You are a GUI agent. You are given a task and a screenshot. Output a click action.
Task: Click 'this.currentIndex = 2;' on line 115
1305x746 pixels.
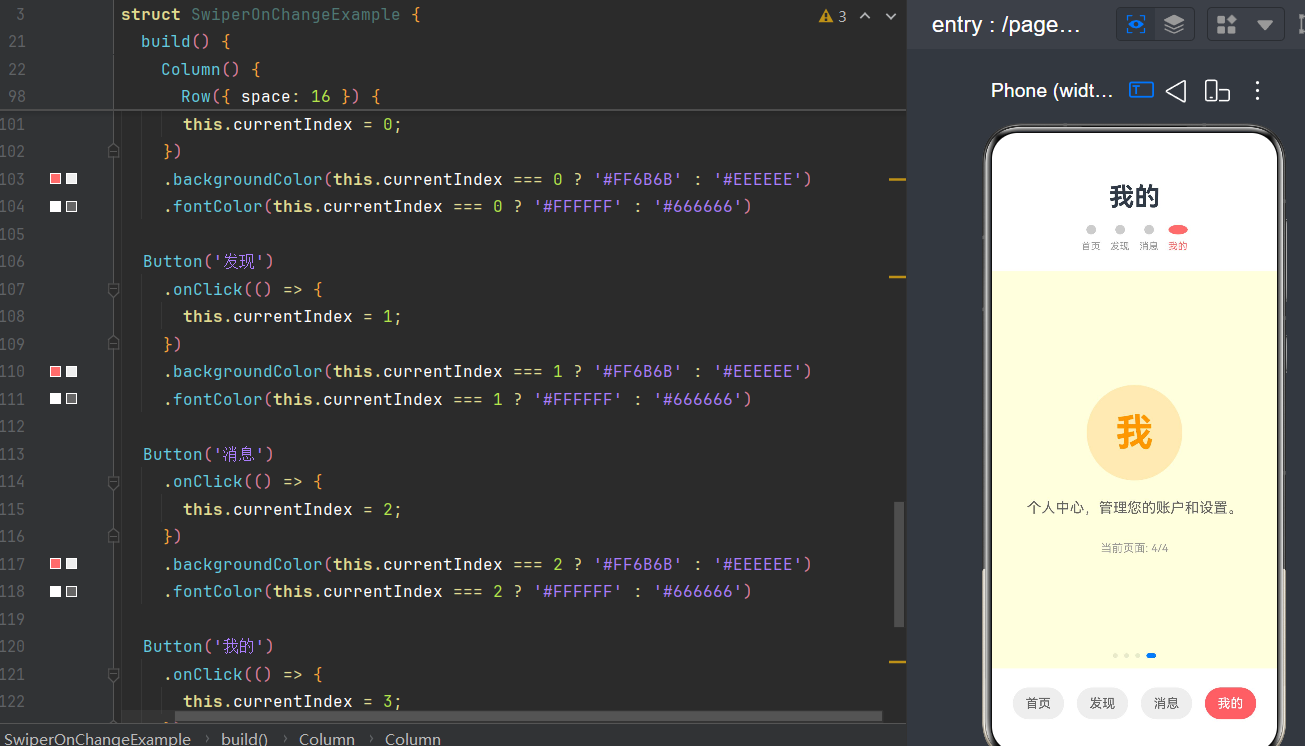[x=292, y=509]
